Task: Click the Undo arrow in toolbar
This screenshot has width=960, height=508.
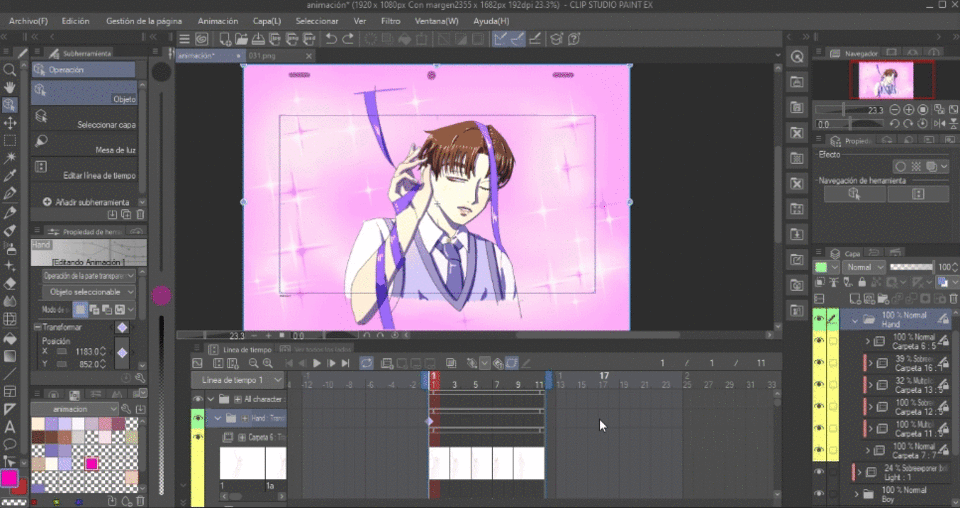Action: coord(332,39)
